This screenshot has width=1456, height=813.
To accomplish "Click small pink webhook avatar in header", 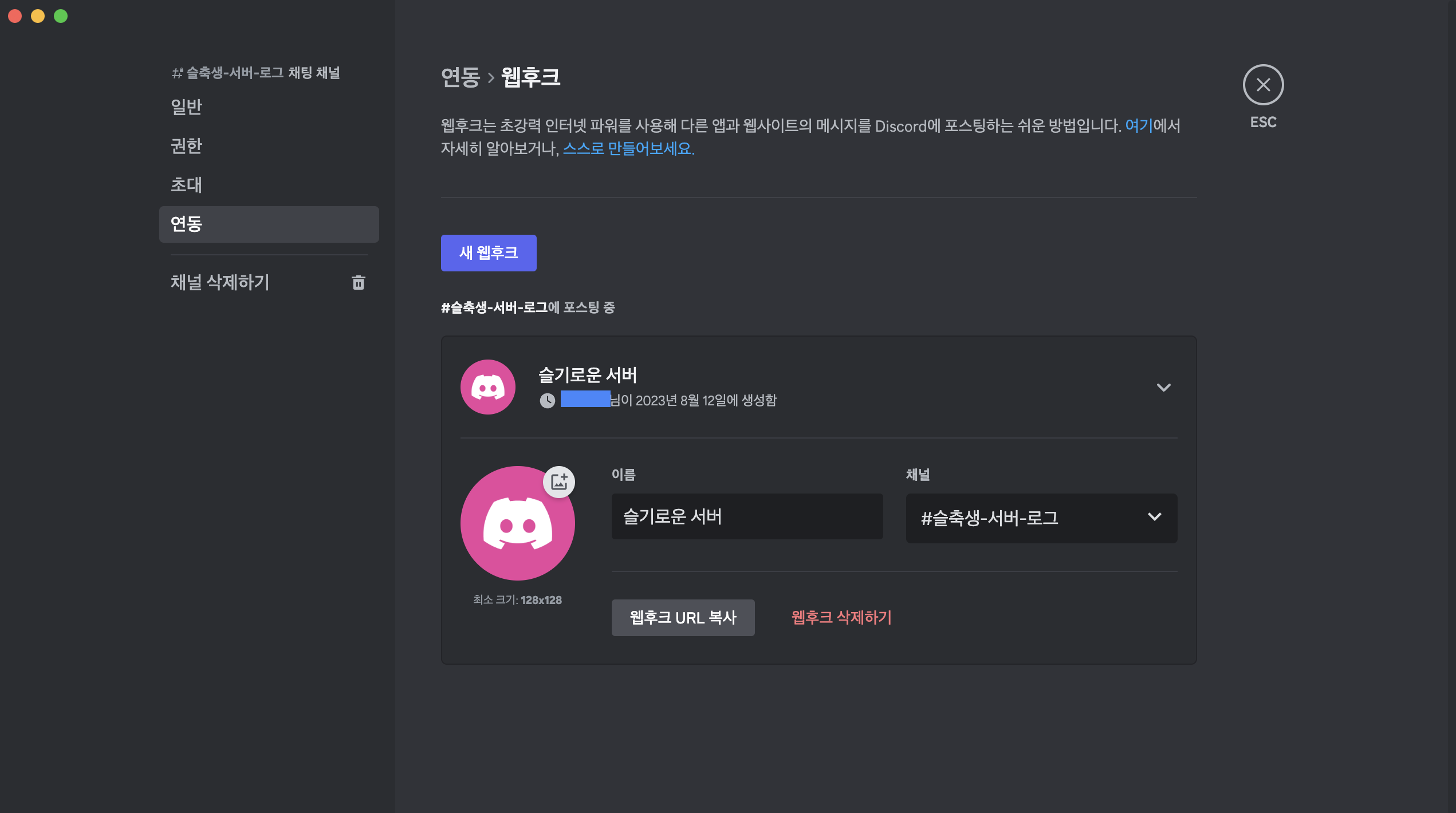I will (487, 387).
